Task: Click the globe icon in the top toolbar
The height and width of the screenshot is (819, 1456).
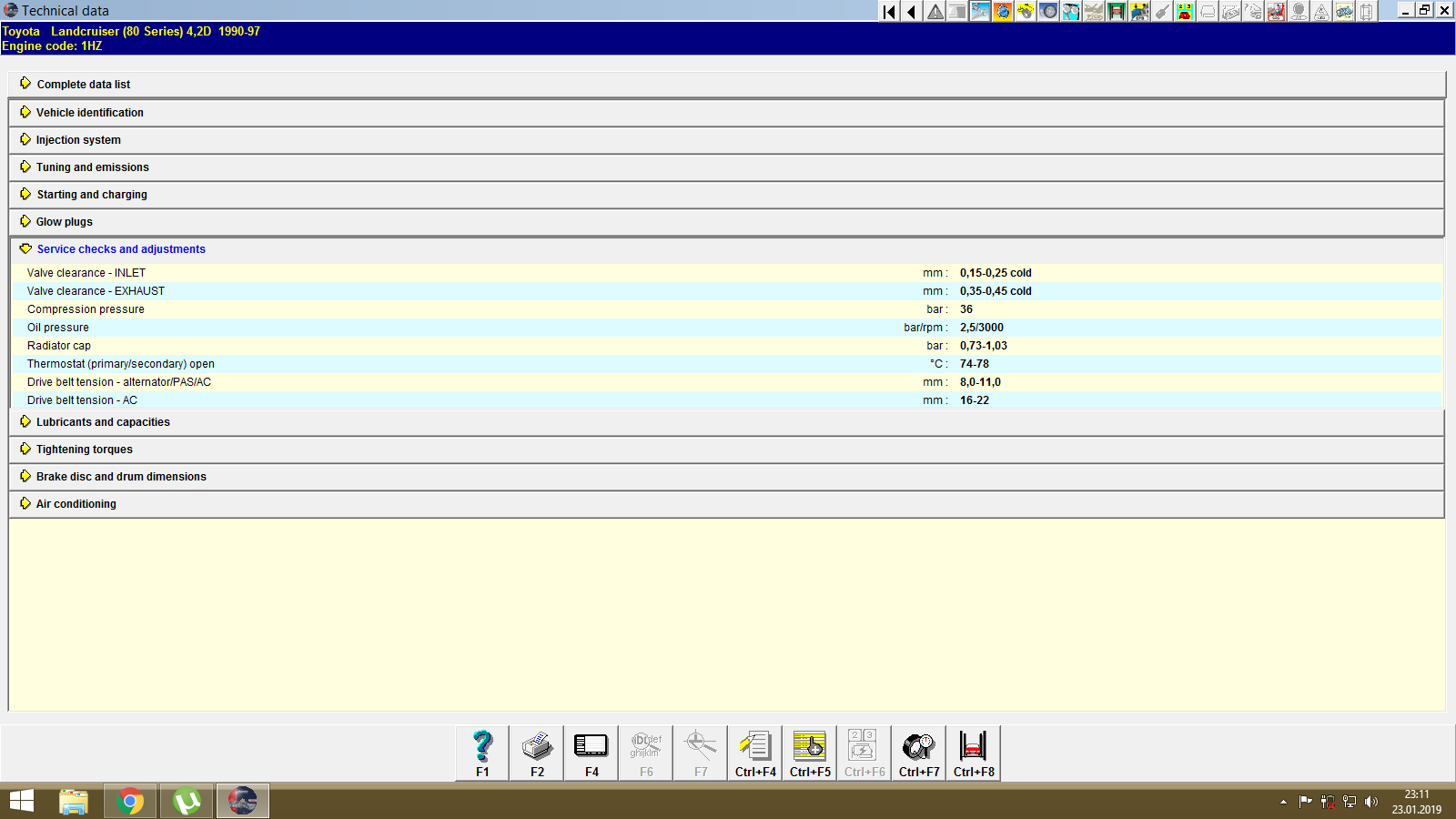Action: click(1003, 11)
